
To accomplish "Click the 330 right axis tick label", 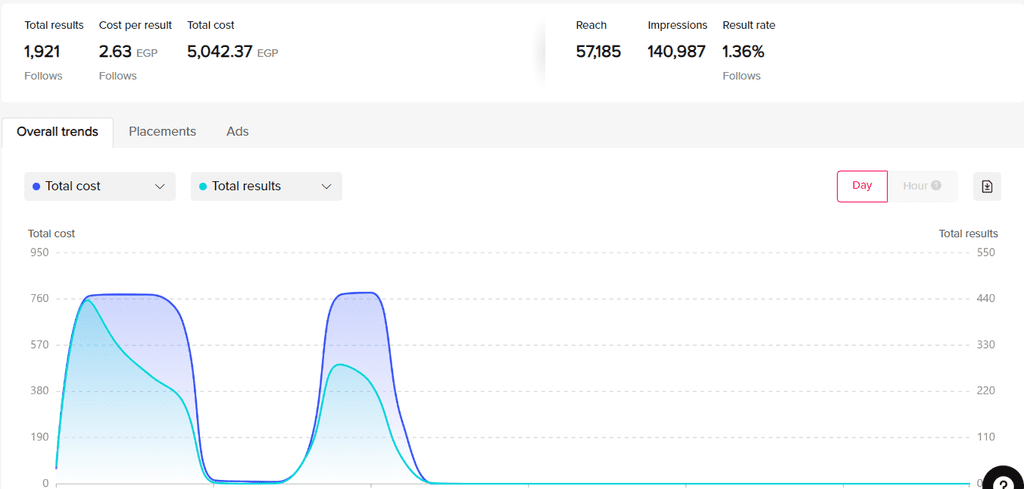I will click(985, 345).
